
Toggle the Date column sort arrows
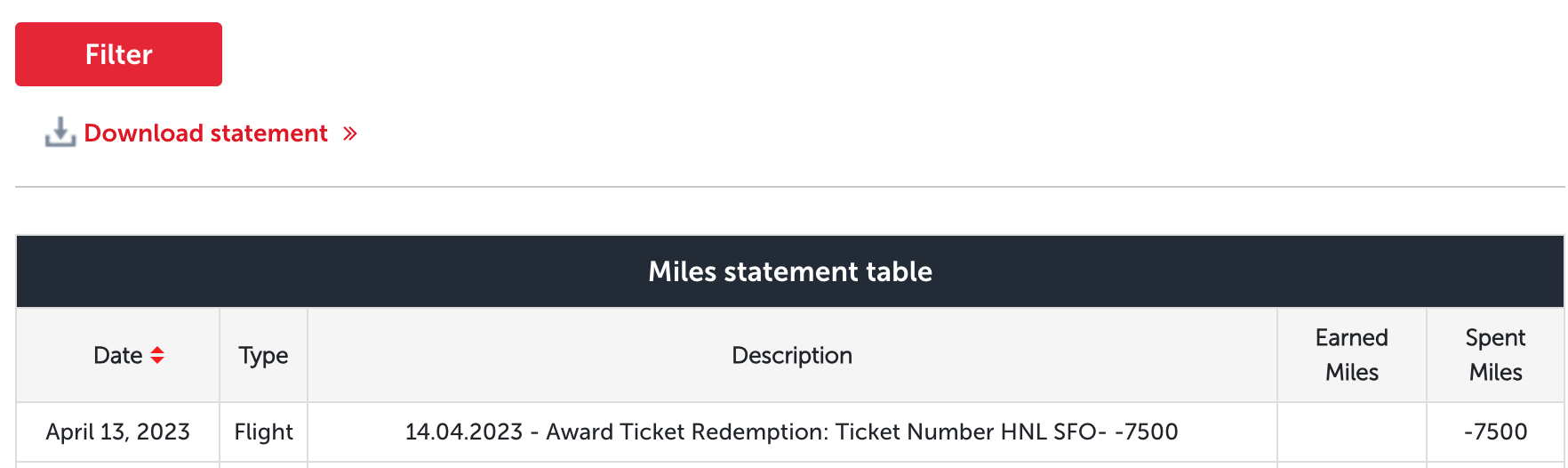coord(157,355)
